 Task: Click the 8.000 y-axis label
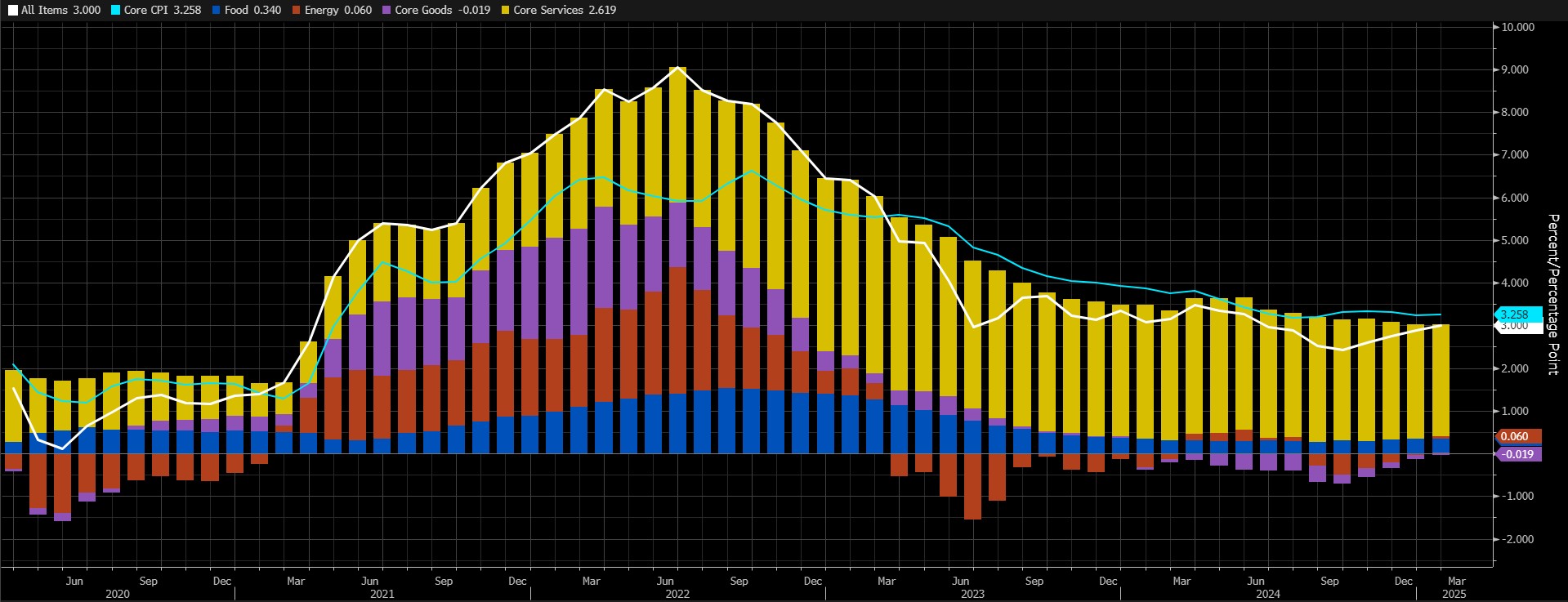(x=1515, y=112)
